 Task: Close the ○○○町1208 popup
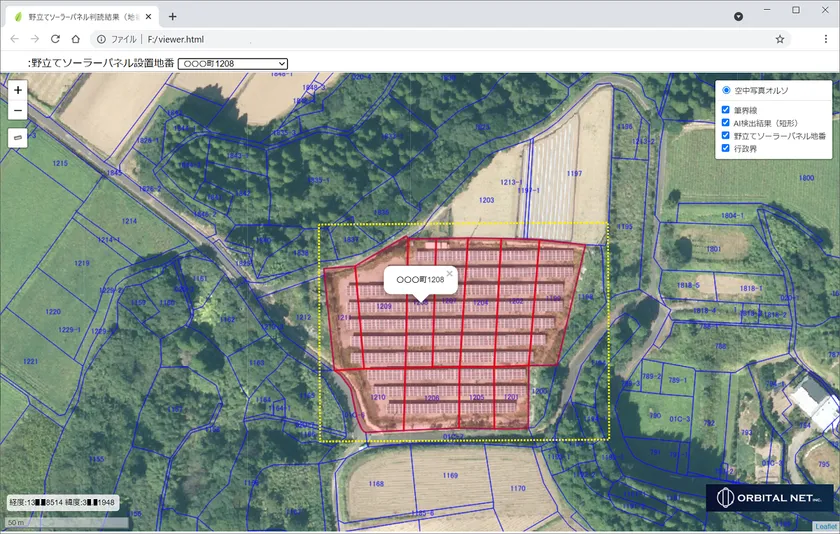[x=450, y=273]
